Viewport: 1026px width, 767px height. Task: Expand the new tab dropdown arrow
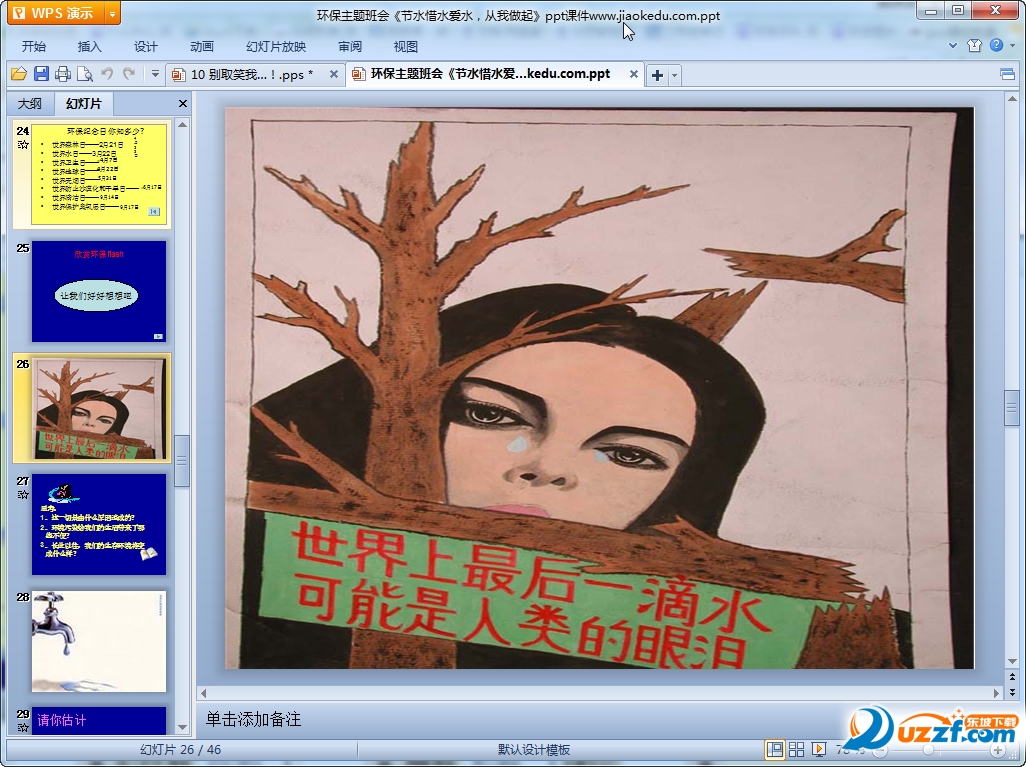(x=675, y=75)
